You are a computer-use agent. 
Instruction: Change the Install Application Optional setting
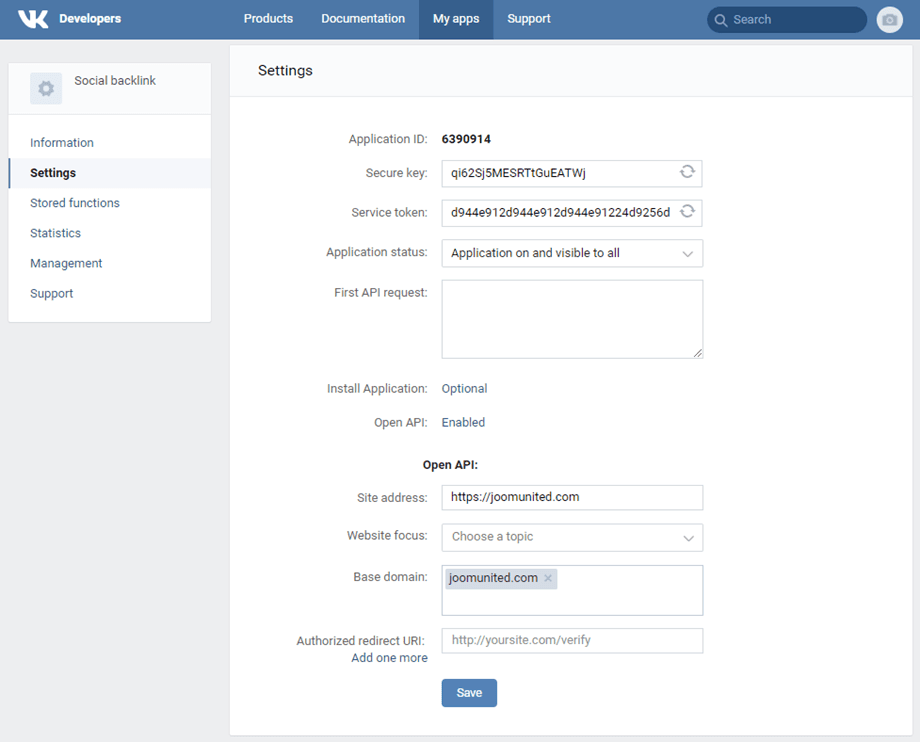(x=464, y=389)
